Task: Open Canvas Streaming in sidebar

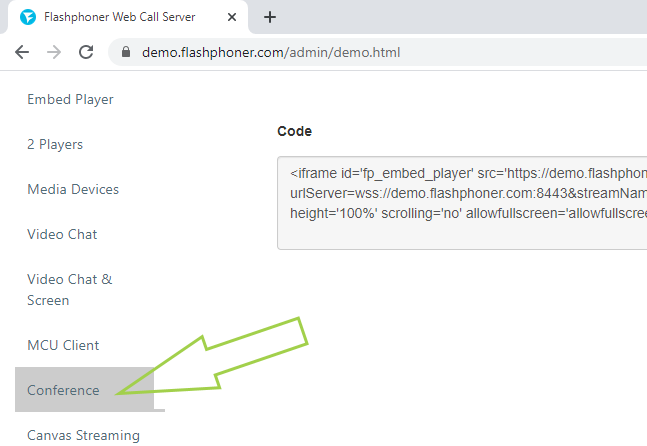Action: (83, 435)
